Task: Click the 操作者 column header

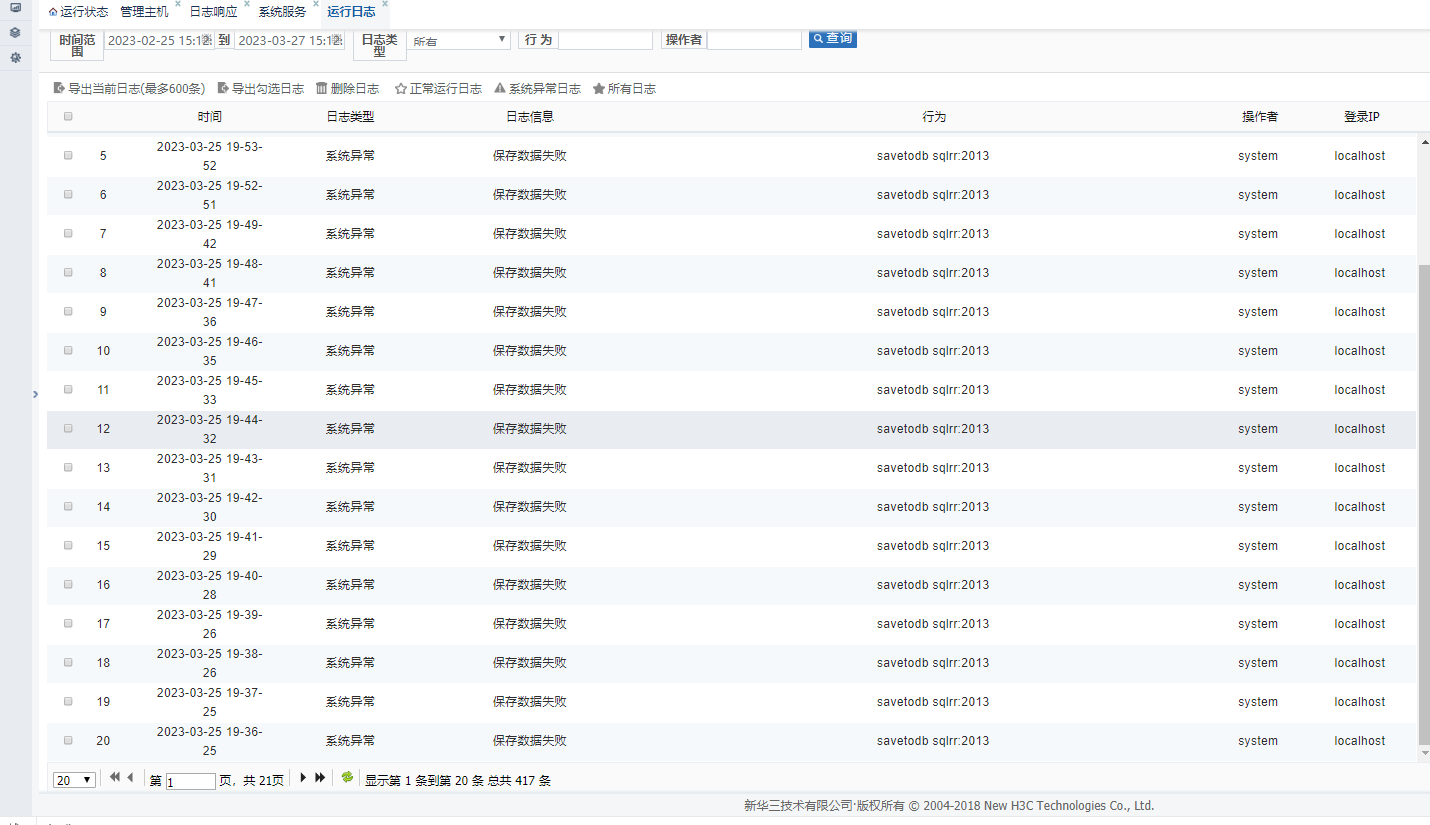Action: pos(1259,117)
